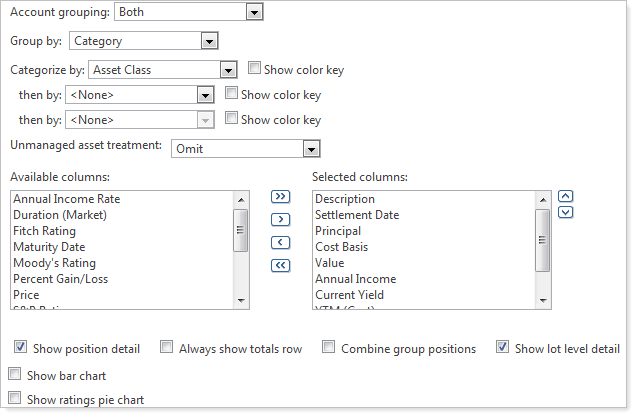
Task: Click the remove selected column left-arrow button
Action: coord(281,242)
